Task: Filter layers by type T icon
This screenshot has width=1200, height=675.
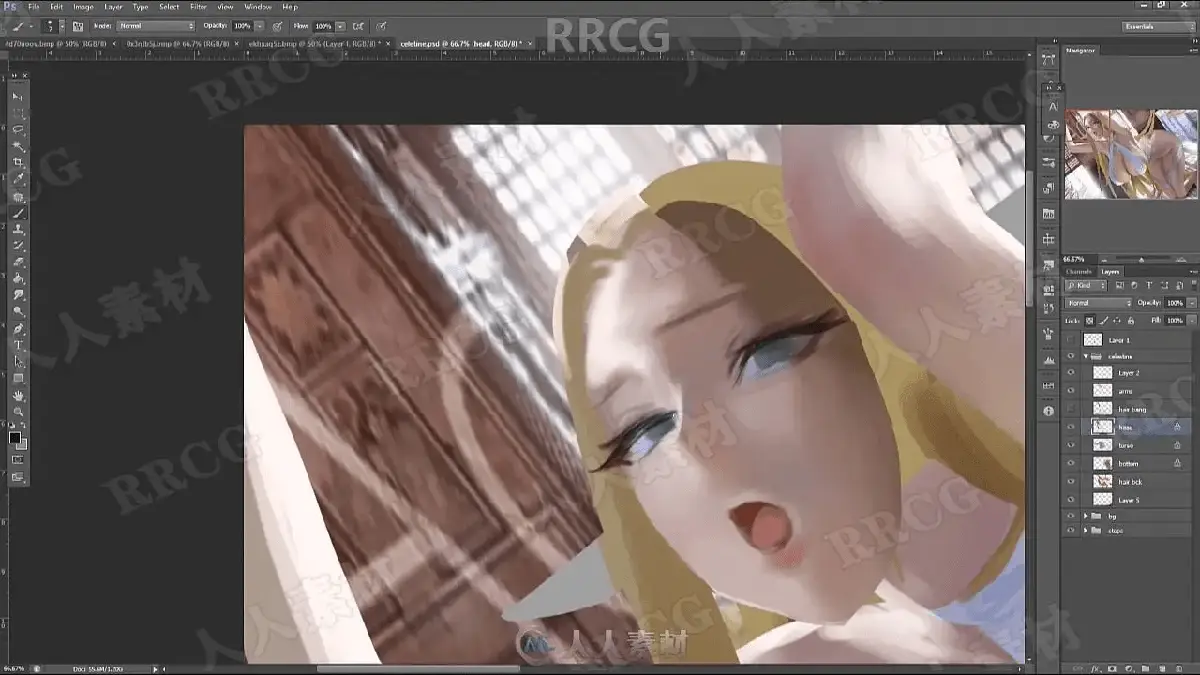Action: coord(1150,286)
